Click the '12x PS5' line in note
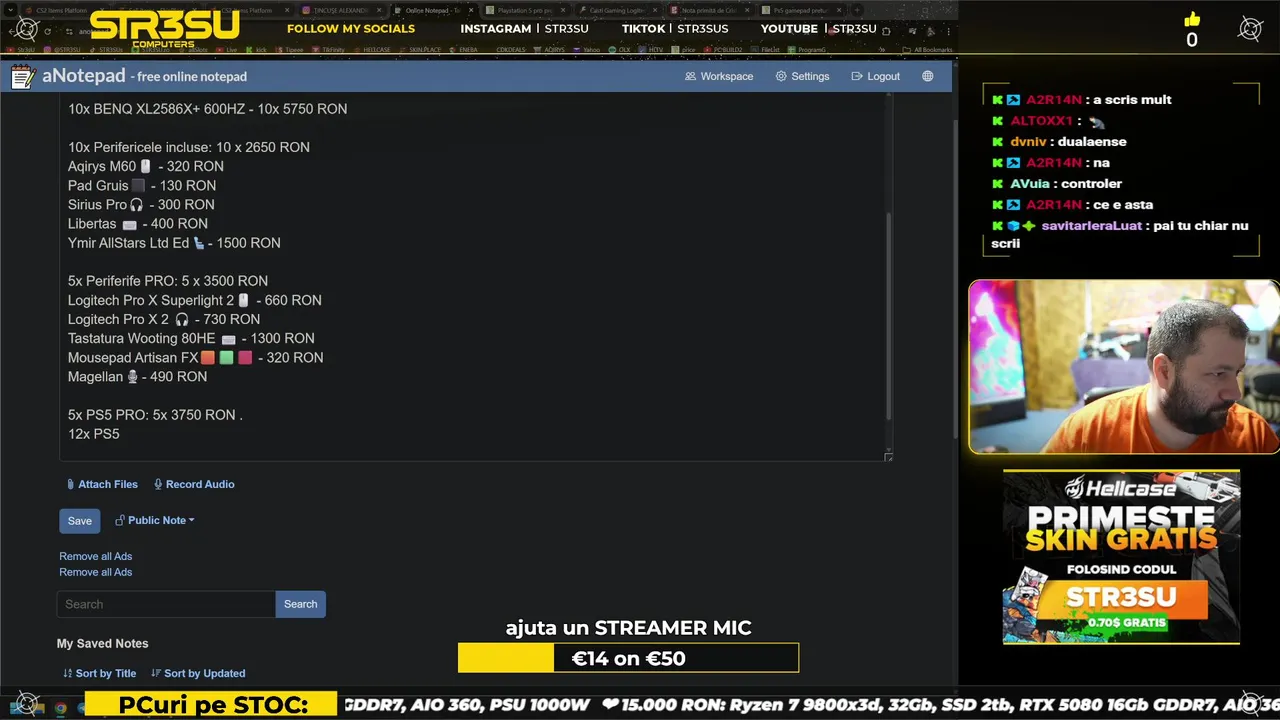This screenshot has width=1280, height=720. [94, 434]
